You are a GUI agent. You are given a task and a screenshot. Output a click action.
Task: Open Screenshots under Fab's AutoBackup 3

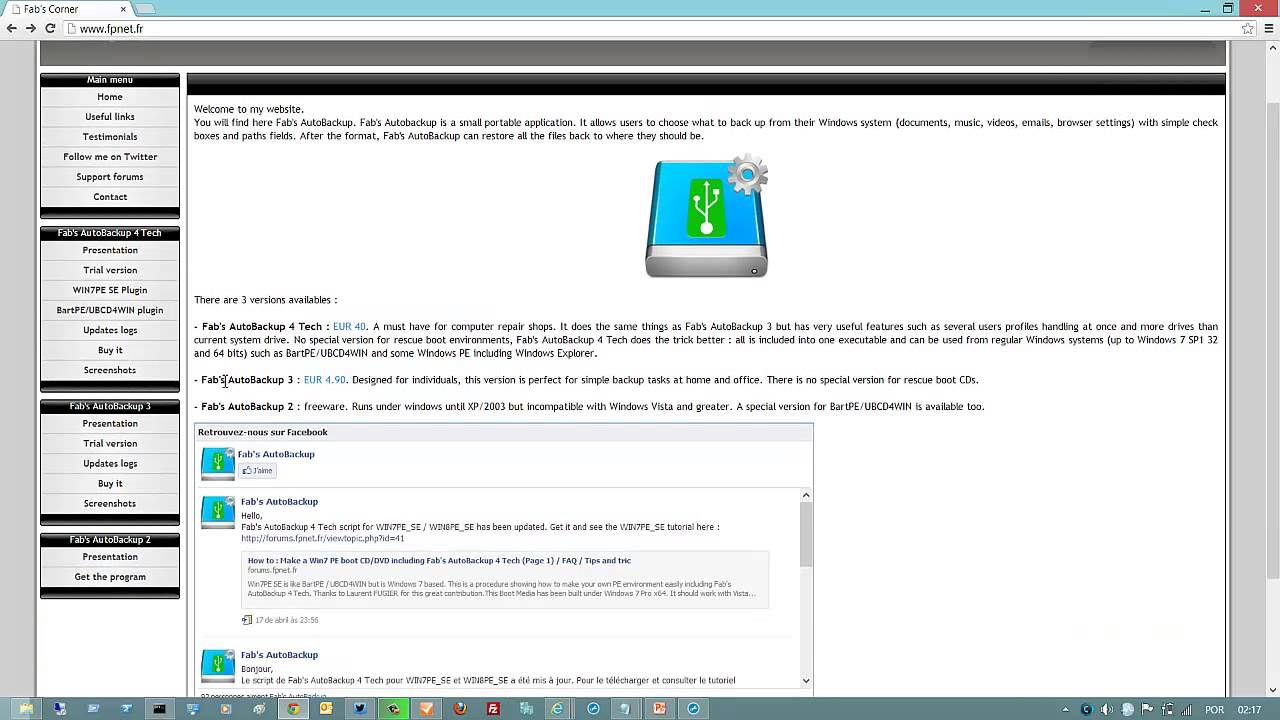110,503
